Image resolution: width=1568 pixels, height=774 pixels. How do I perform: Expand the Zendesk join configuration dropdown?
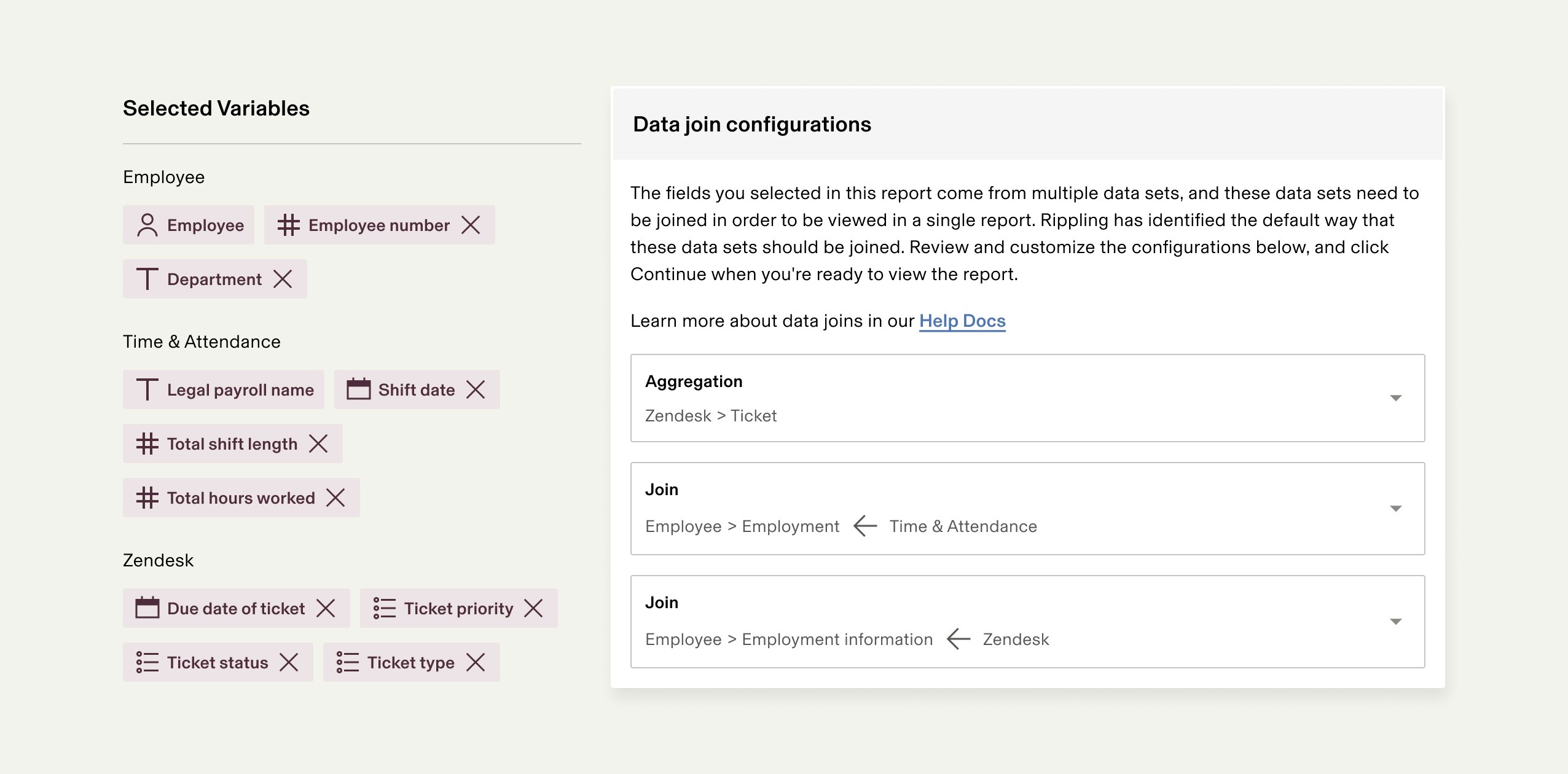click(1395, 622)
